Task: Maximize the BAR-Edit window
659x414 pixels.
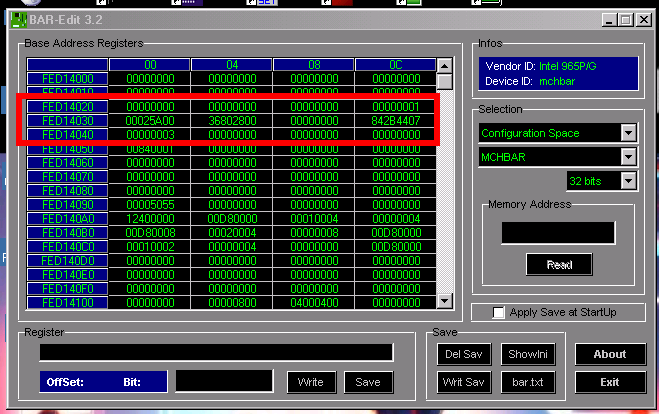Action: pyautogui.click(x=626, y=20)
